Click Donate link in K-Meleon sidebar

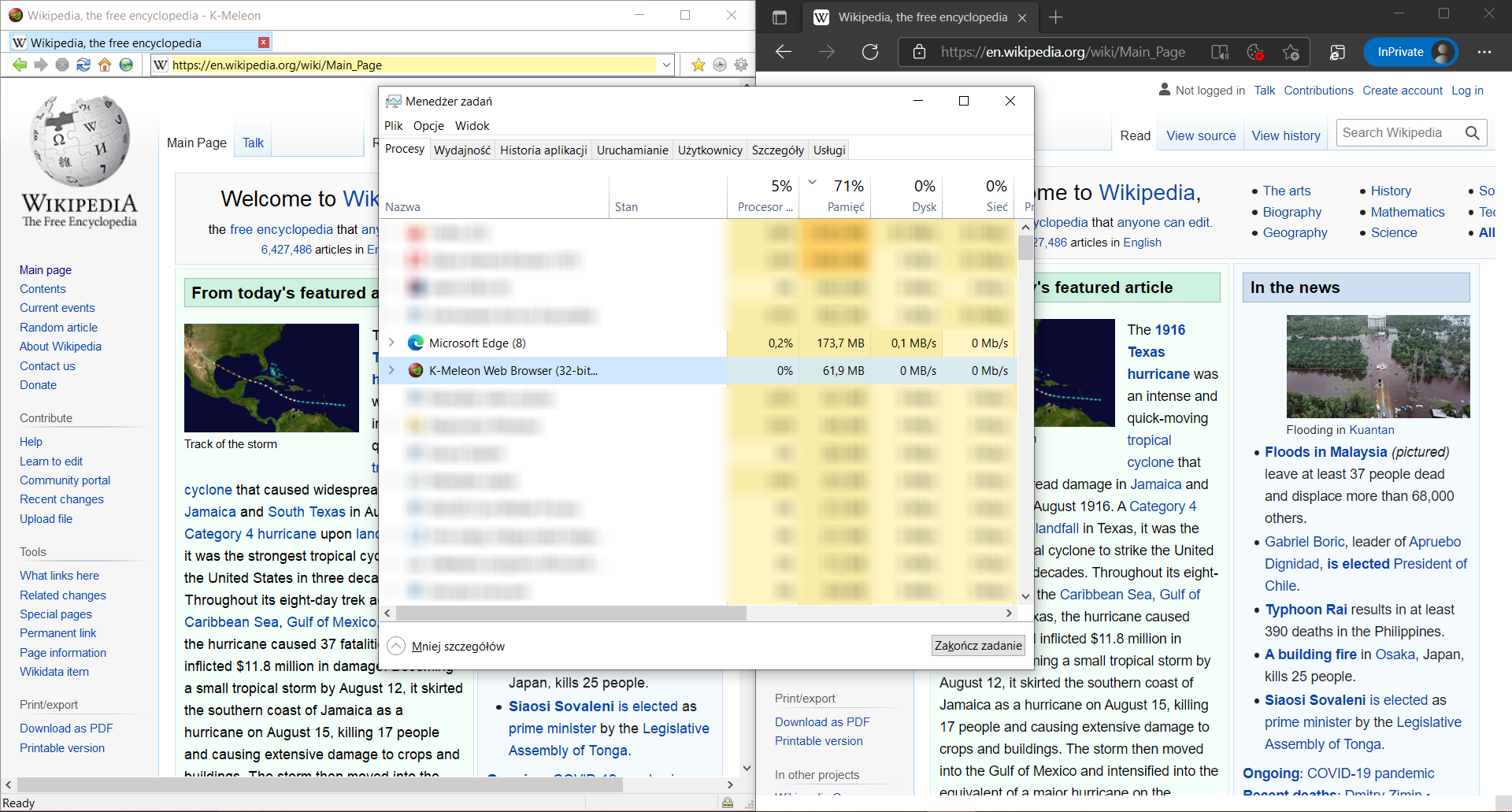point(38,384)
